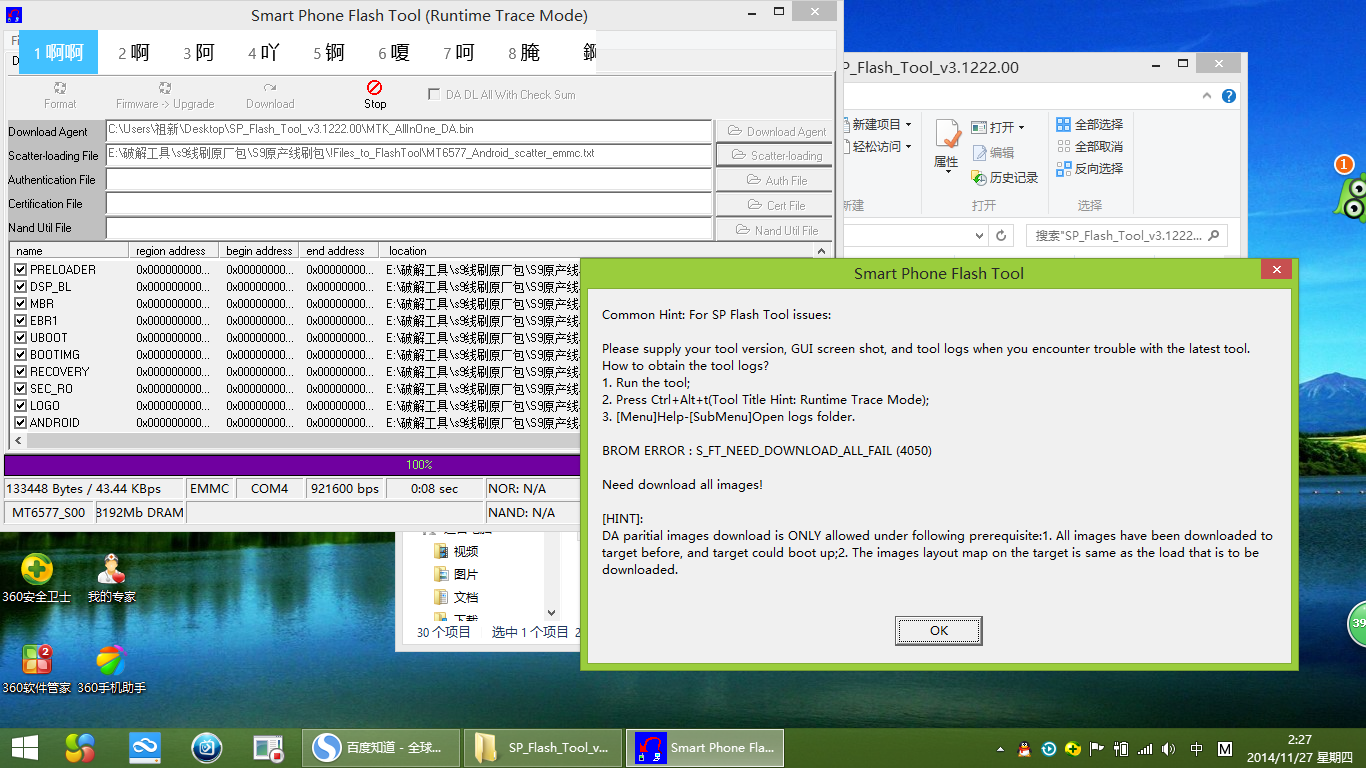The height and width of the screenshot is (768, 1366).
Task: Click the Download Agent browse button
Action: point(776,131)
